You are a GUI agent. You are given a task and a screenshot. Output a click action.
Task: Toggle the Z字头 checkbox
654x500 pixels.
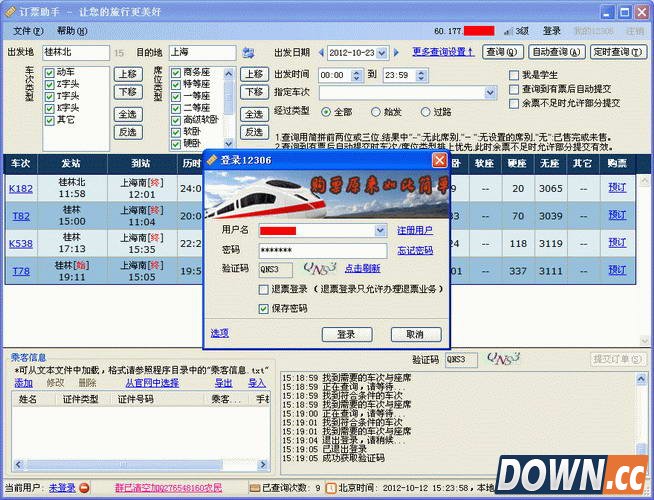(x=50, y=85)
